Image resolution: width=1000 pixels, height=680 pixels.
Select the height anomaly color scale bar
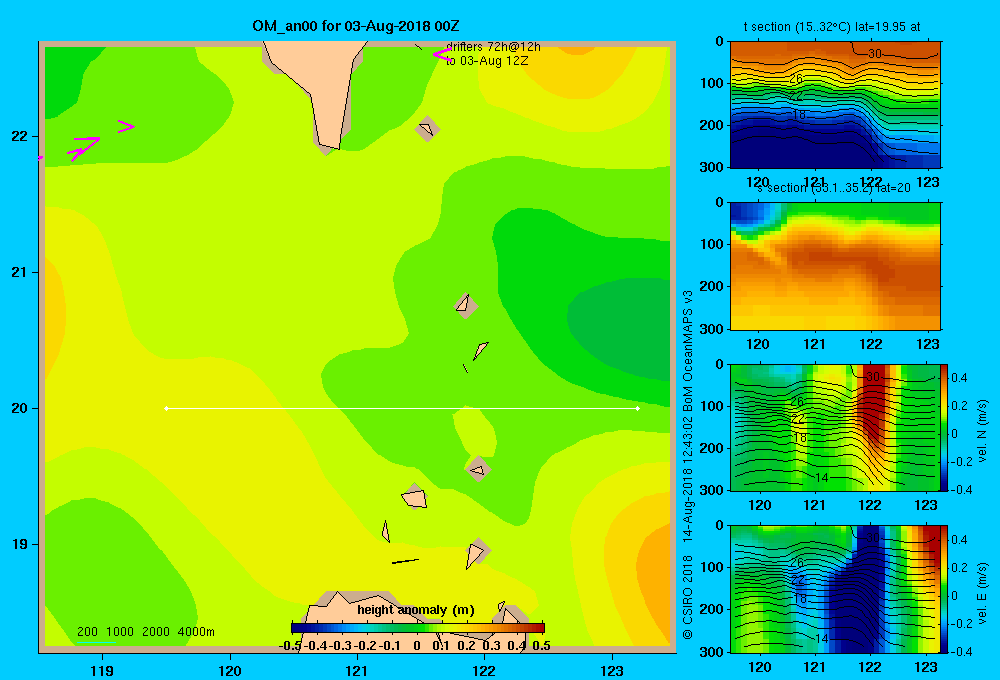[x=418, y=628]
